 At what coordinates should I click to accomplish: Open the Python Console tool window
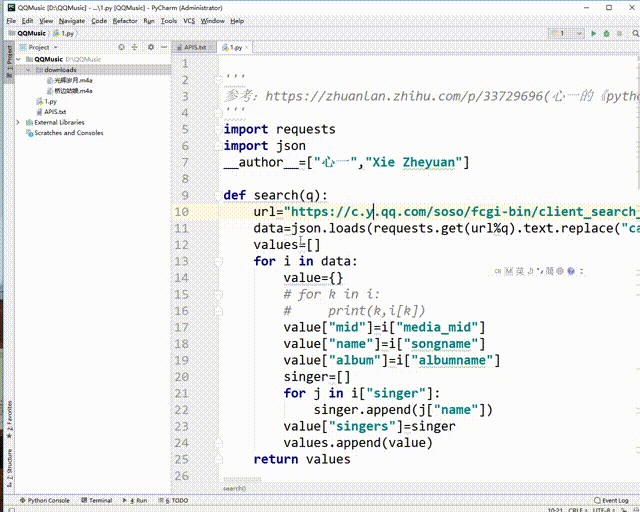(45, 500)
